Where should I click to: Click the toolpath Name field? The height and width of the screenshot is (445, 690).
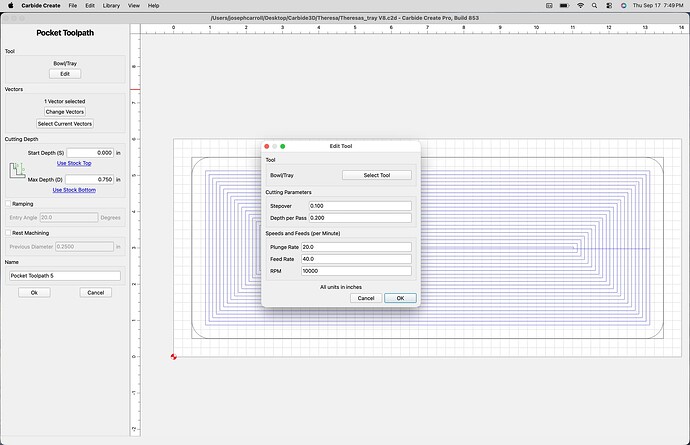[x=65, y=276]
